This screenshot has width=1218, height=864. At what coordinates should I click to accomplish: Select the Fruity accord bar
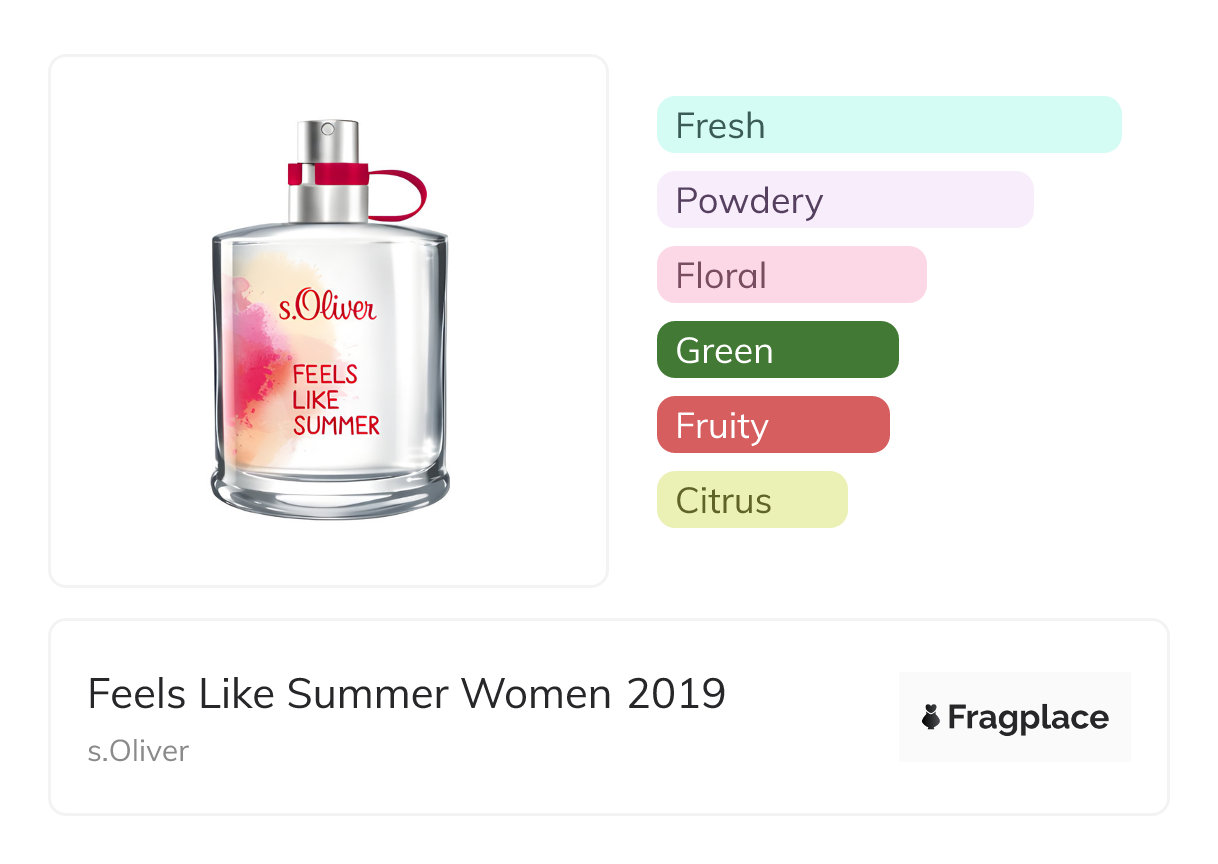coord(772,425)
